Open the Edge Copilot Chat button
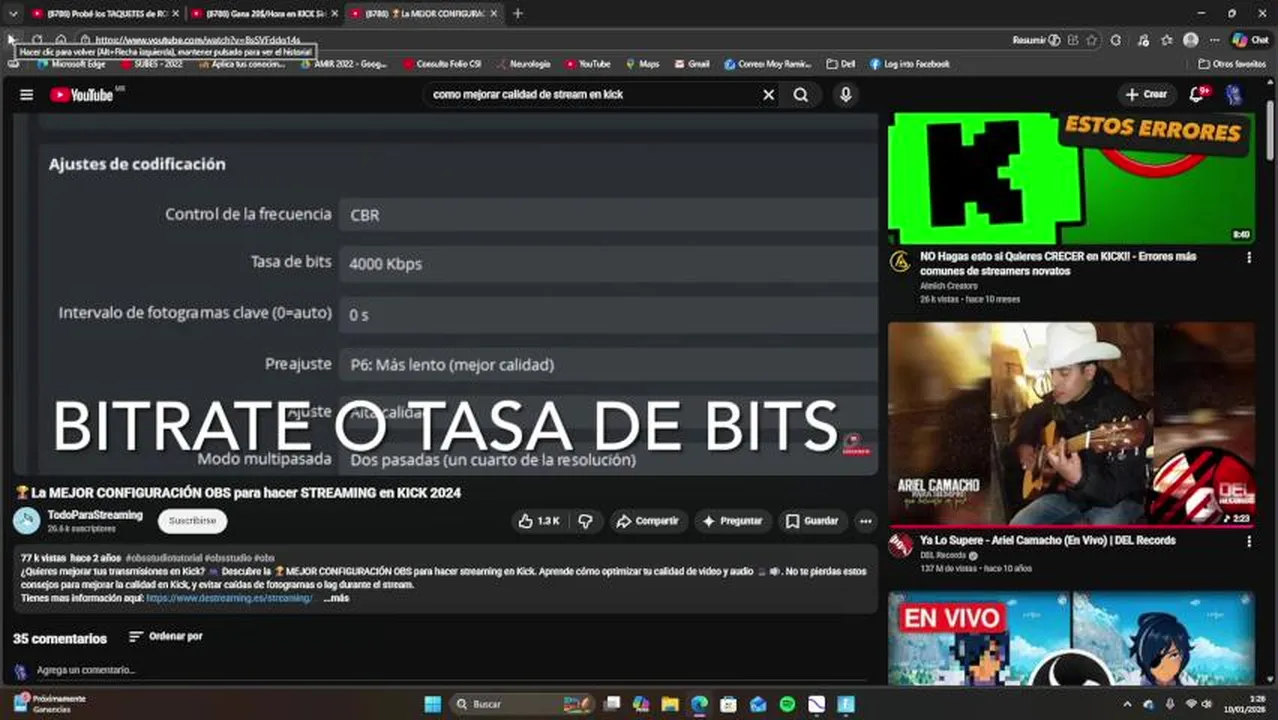This screenshot has width=1278, height=720. tap(1250, 40)
